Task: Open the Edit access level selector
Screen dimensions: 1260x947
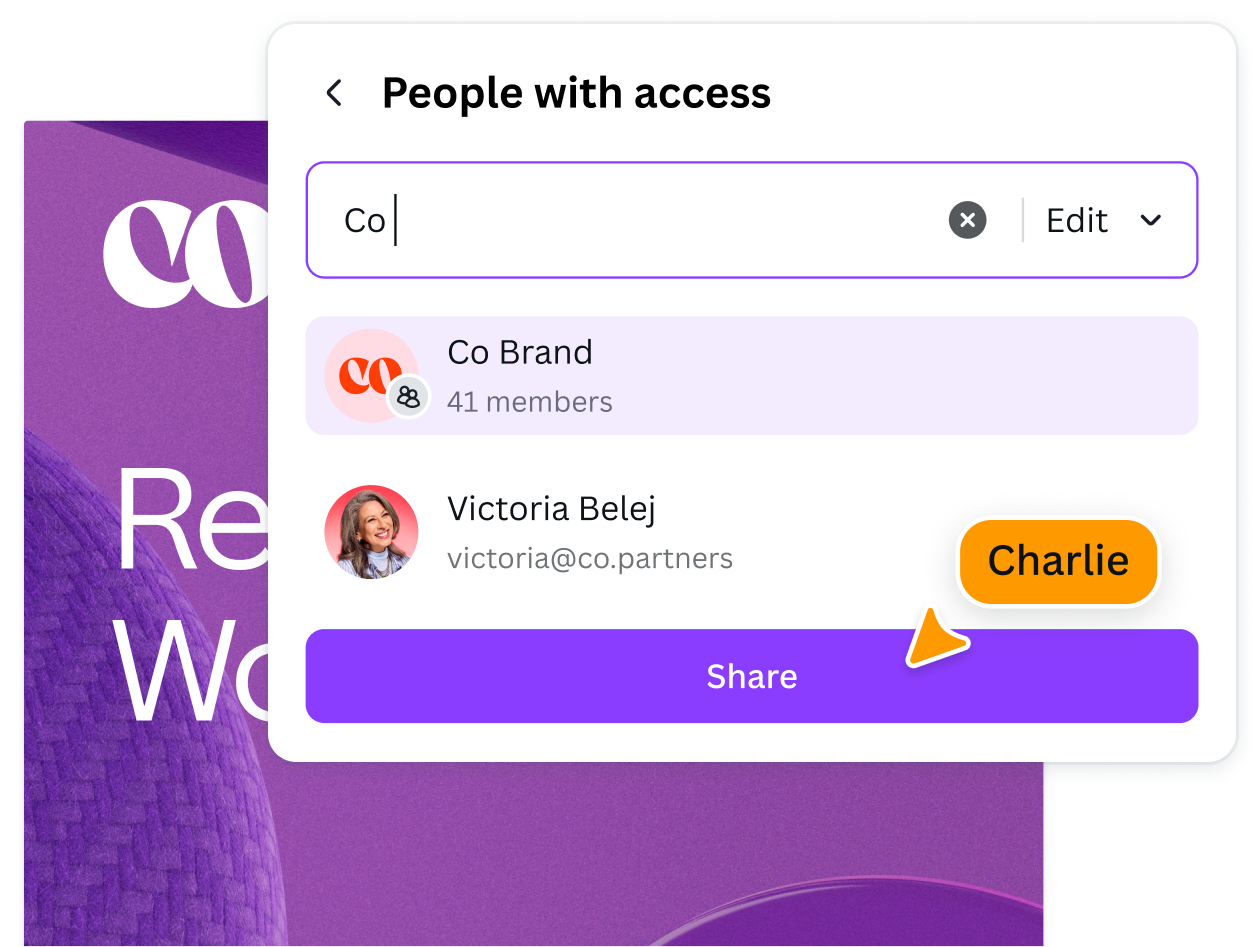Action: coord(1104,220)
